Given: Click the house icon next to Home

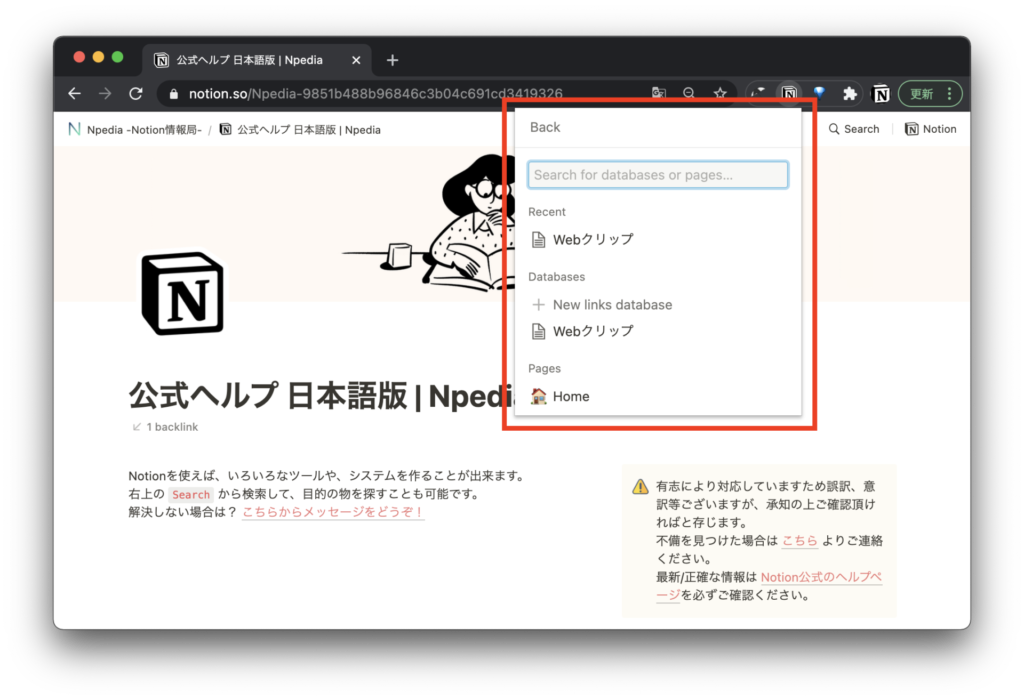Looking at the screenshot, I should (x=538, y=396).
